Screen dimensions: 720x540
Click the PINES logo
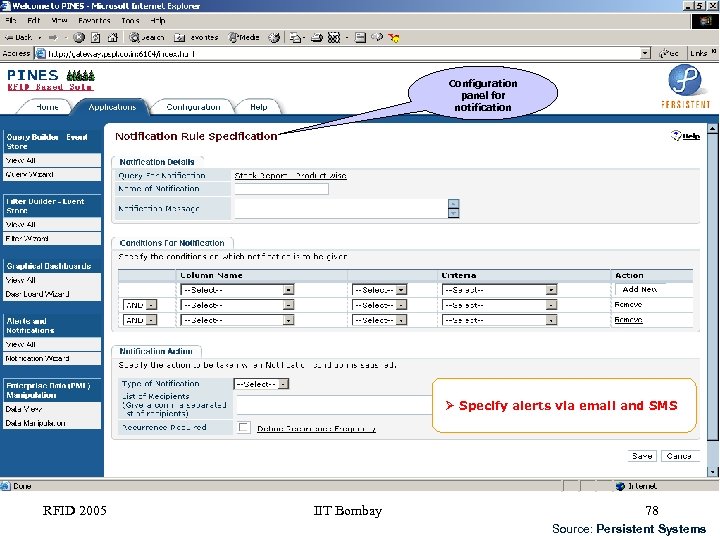coord(51,79)
